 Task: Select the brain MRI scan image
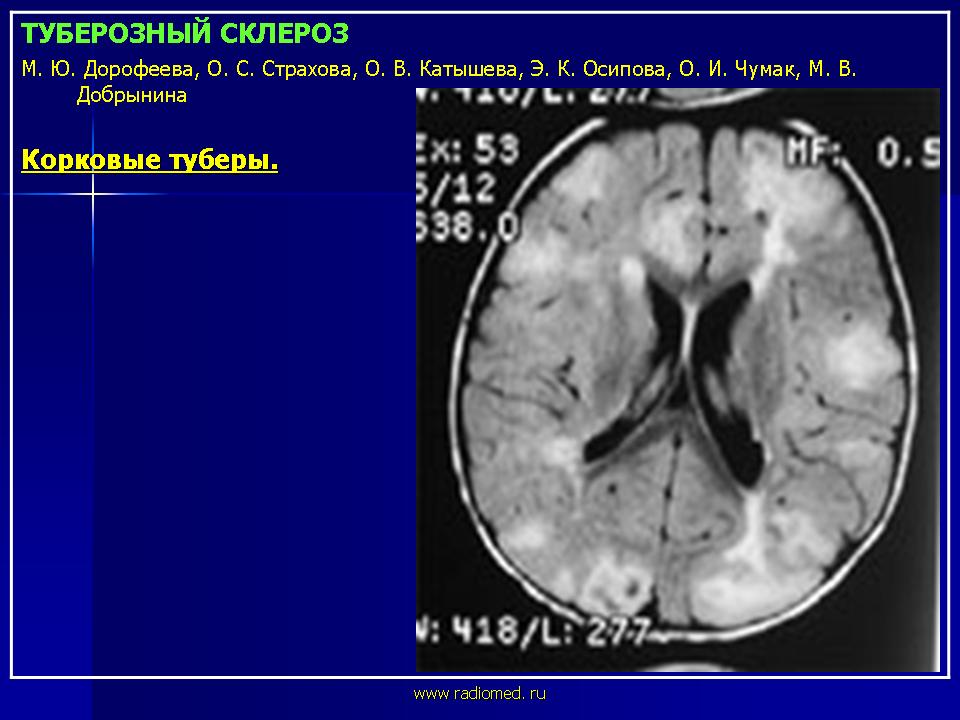pos(677,380)
